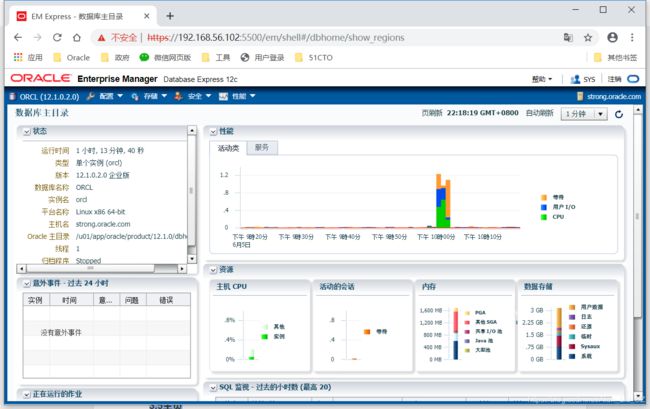This screenshot has height=409, width=650.
Task: Click the logout link
Action: [614, 79]
